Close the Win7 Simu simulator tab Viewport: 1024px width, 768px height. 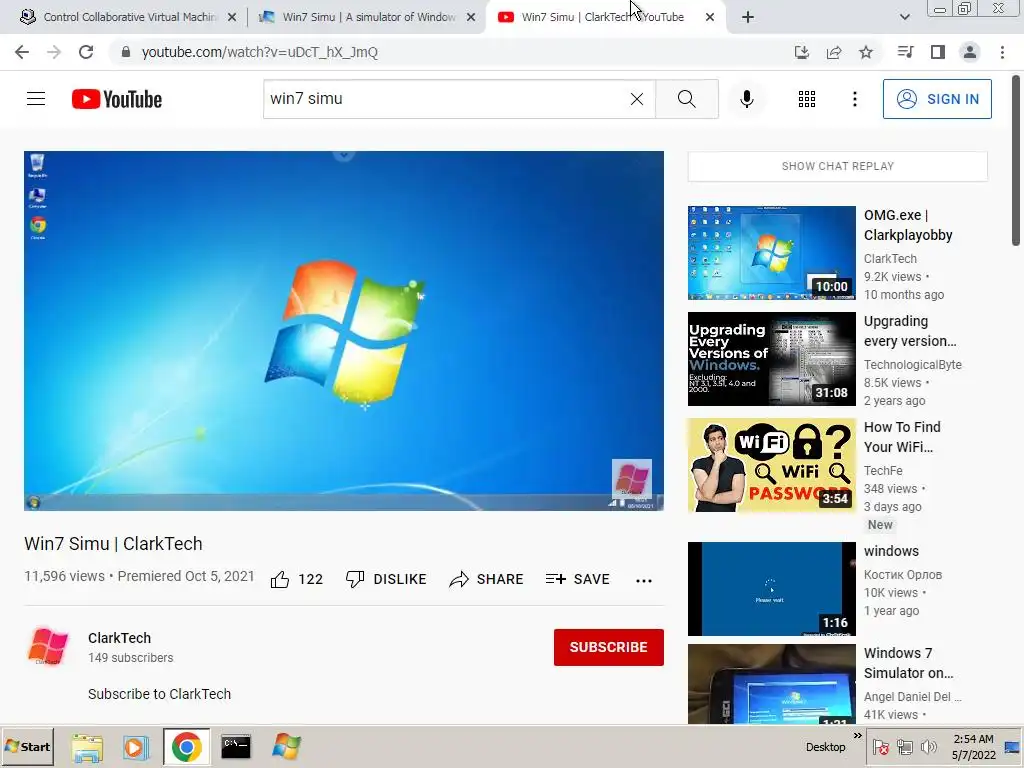click(471, 17)
